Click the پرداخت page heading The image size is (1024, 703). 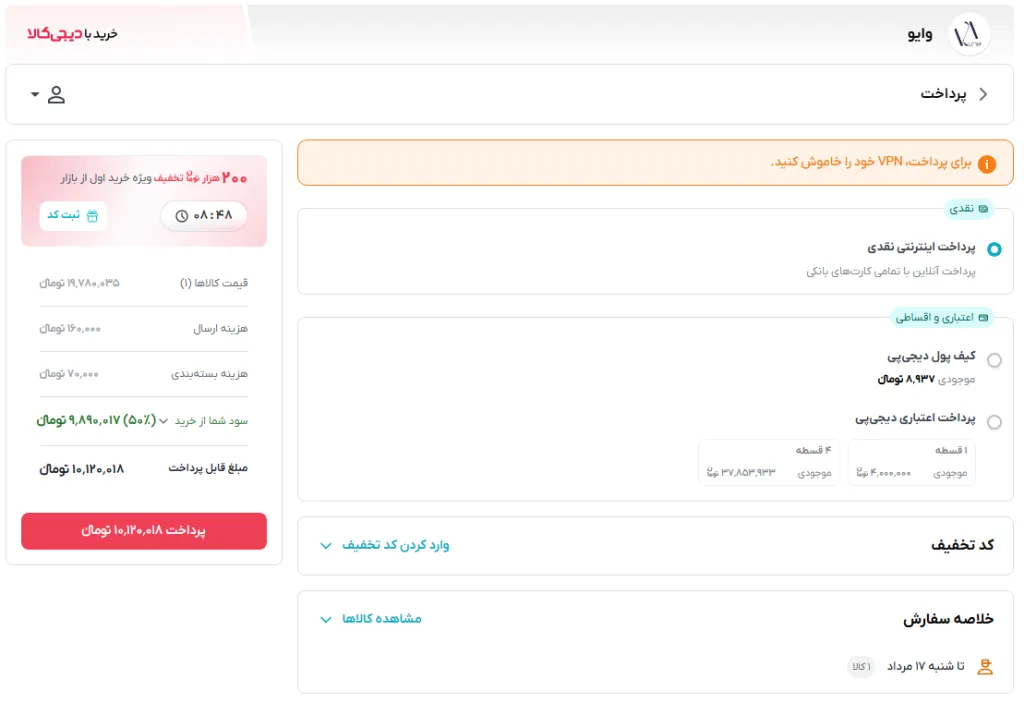click(x=943, y=94)
